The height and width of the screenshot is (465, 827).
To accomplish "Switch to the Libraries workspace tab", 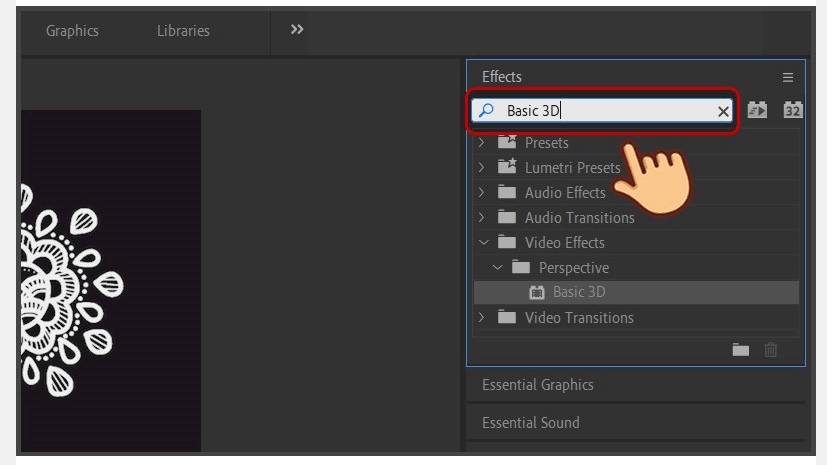I will point(183,31).
